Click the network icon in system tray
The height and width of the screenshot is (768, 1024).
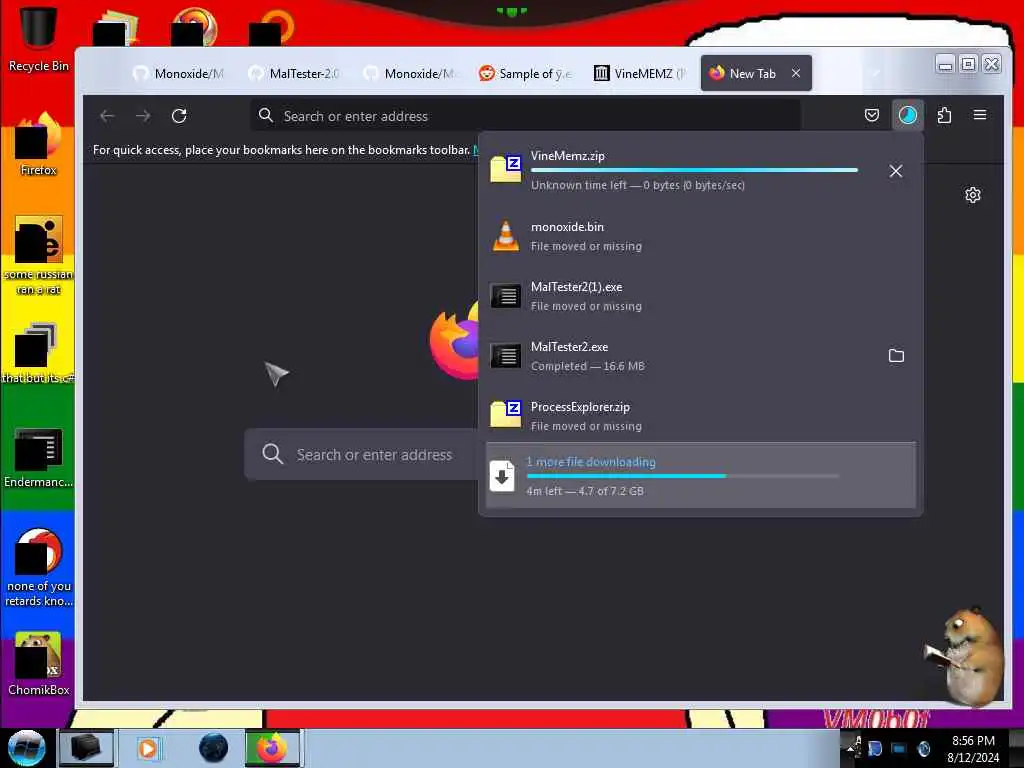[x=899, y=749]
